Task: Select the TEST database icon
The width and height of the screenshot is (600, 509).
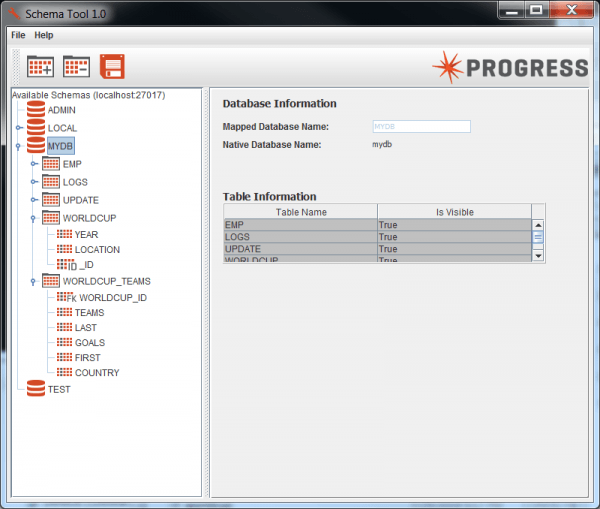Action: (x=36, y=389)
